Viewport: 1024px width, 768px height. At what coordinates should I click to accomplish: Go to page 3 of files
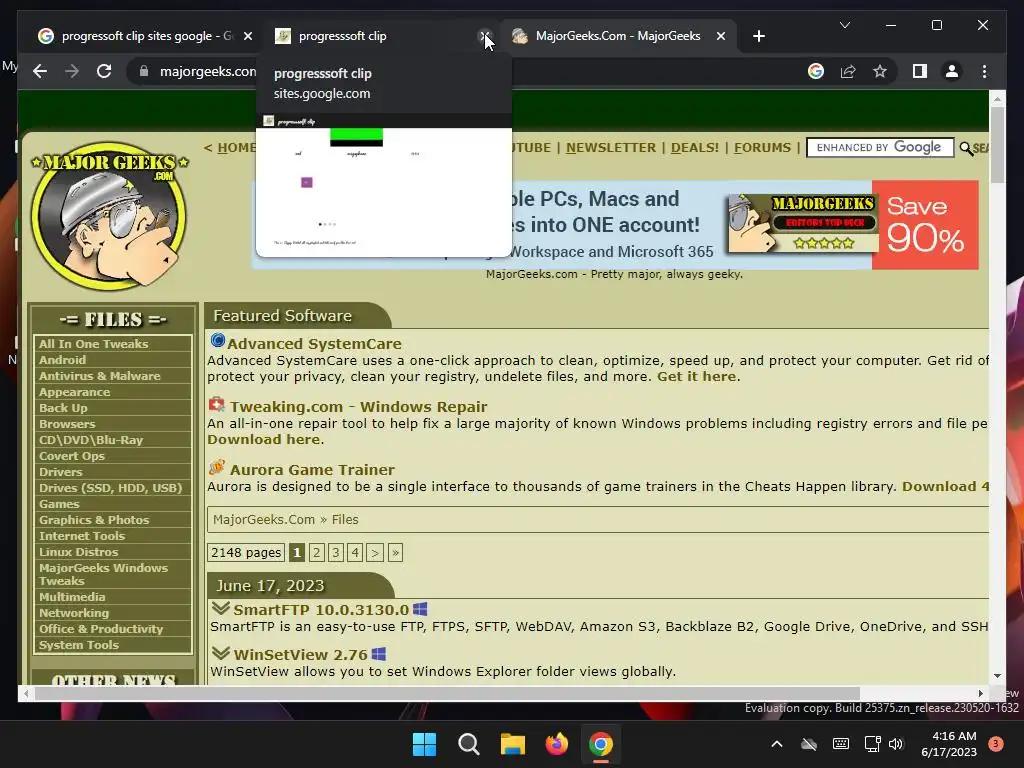point(336,553)
